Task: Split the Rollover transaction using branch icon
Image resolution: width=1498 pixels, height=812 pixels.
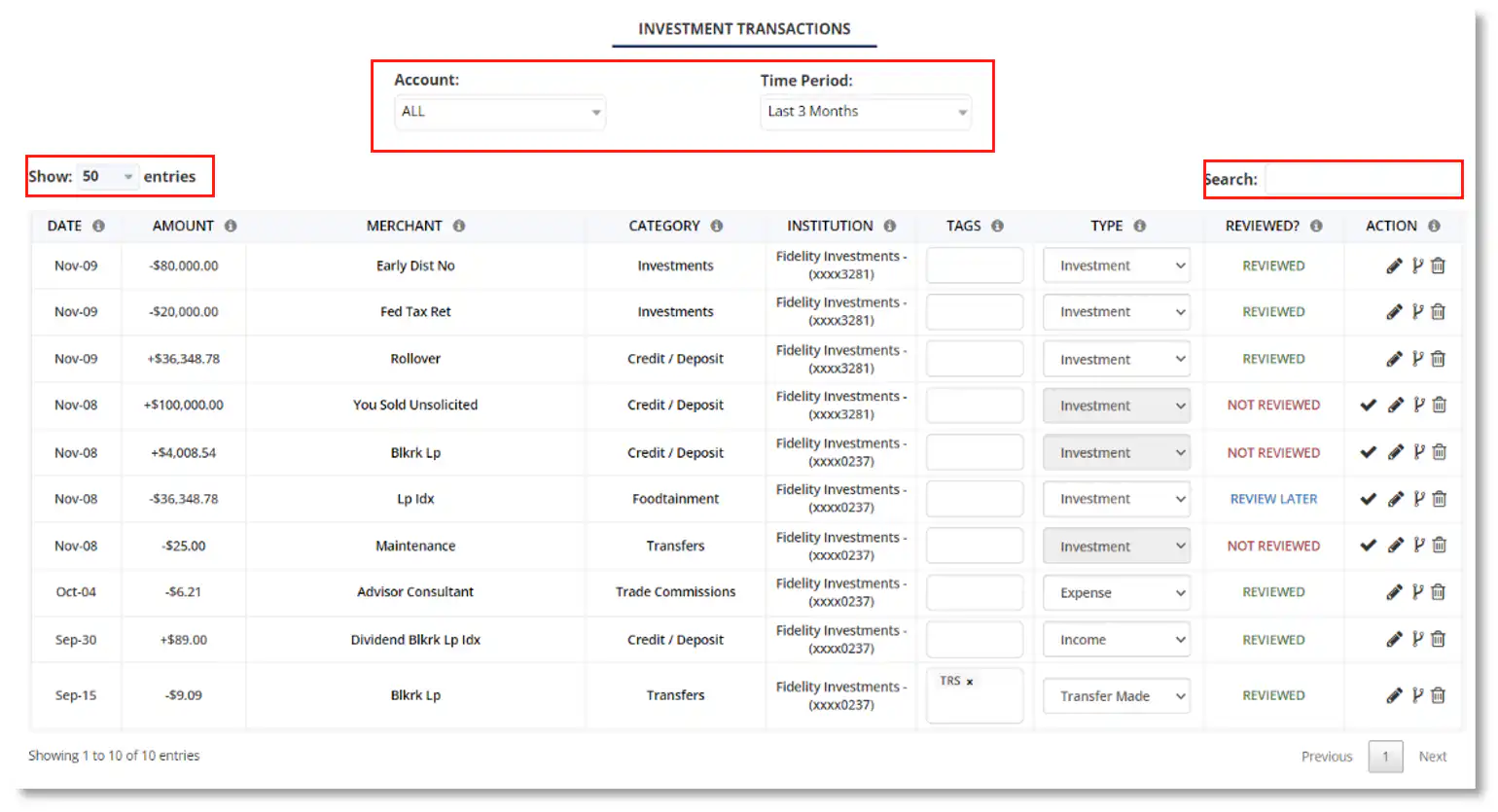Action: click(x=1417, y=359)
